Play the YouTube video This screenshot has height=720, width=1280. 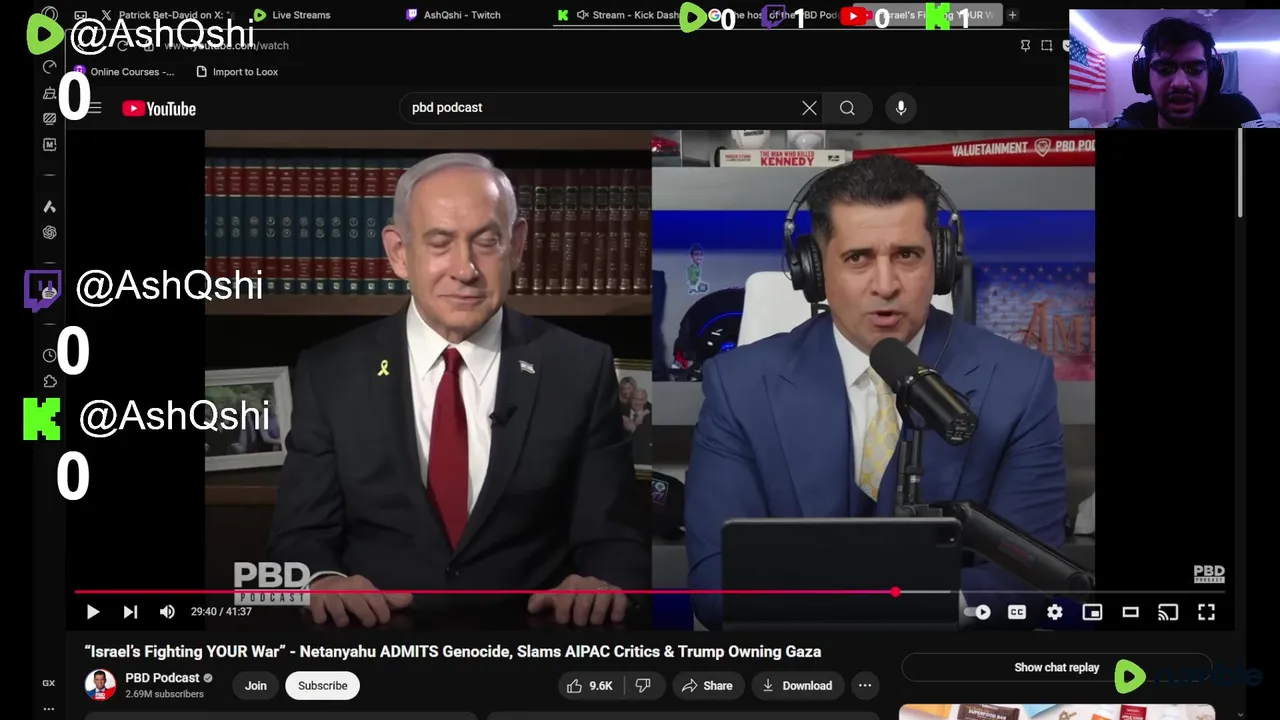point(92,612)
